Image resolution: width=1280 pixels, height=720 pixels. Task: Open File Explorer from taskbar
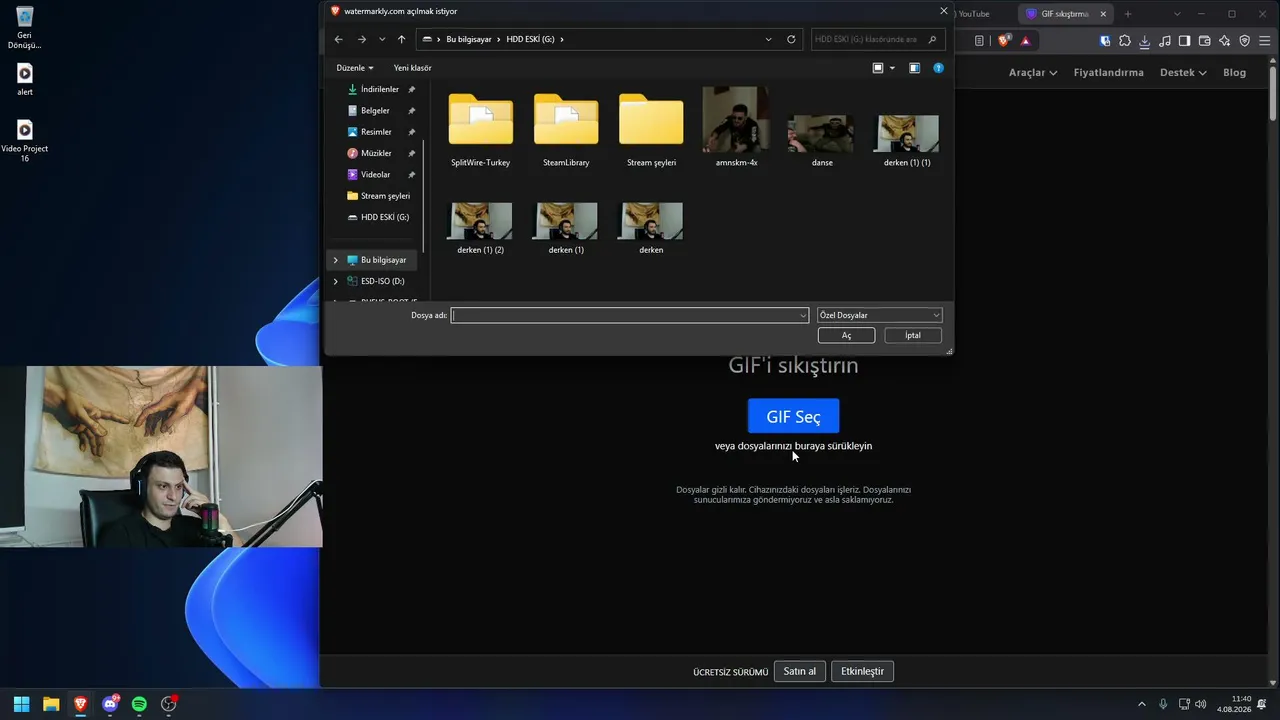coord(51,704)
